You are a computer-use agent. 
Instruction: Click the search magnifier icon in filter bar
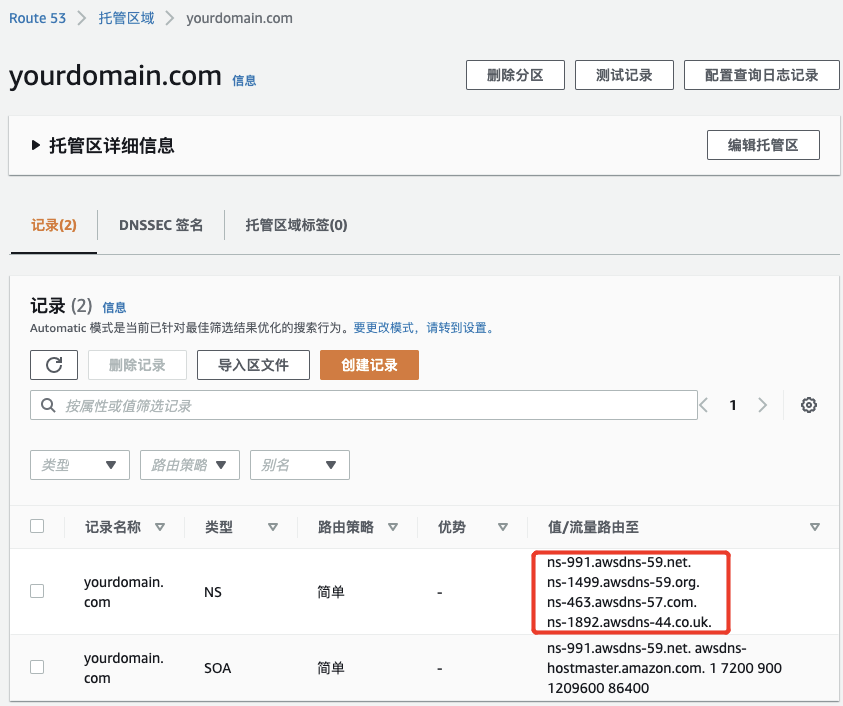tap(48, 405)
